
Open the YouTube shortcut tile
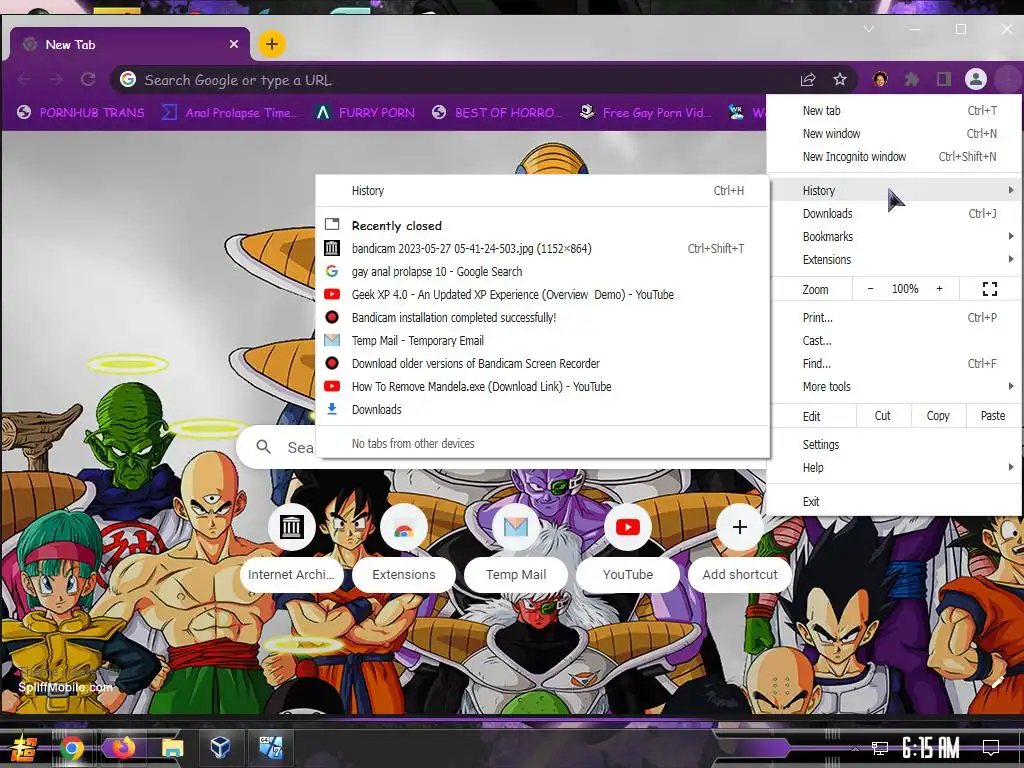tap(628, 546)
